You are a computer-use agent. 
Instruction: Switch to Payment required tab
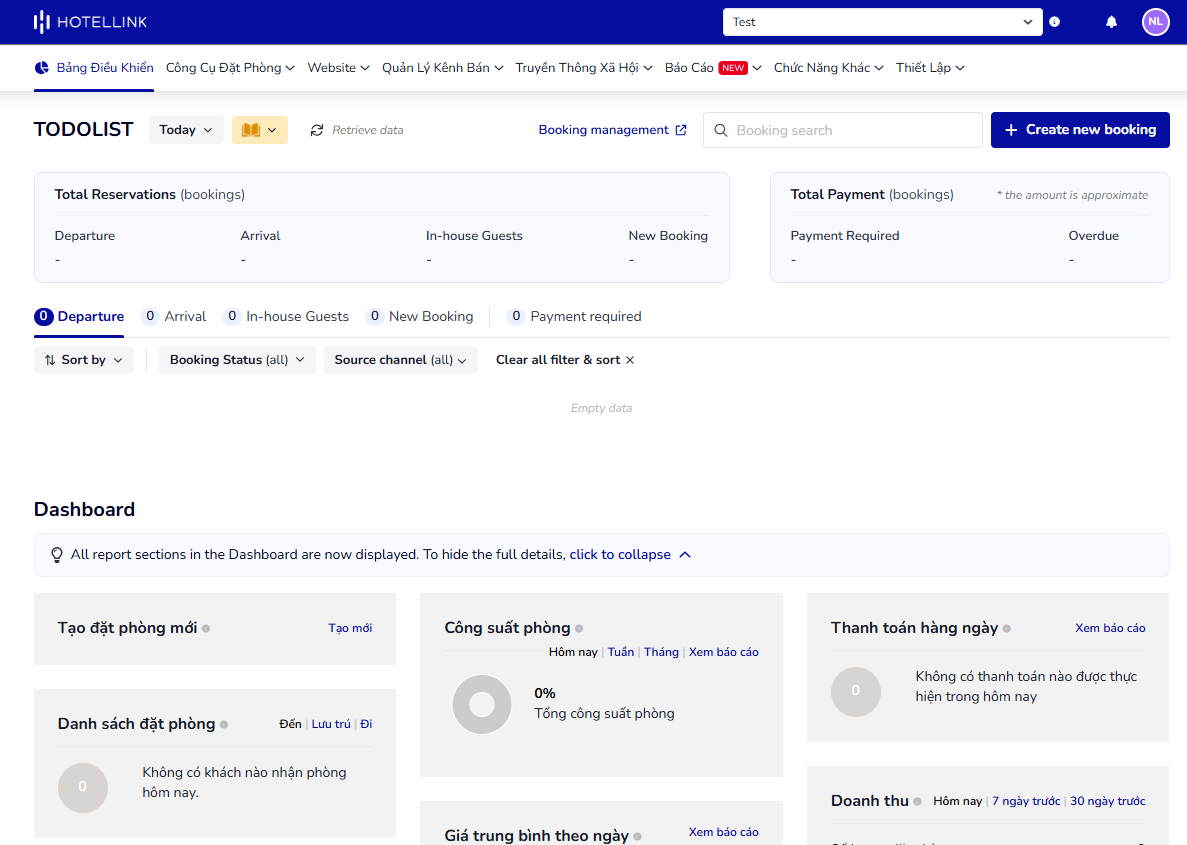[x=574, y=316]
